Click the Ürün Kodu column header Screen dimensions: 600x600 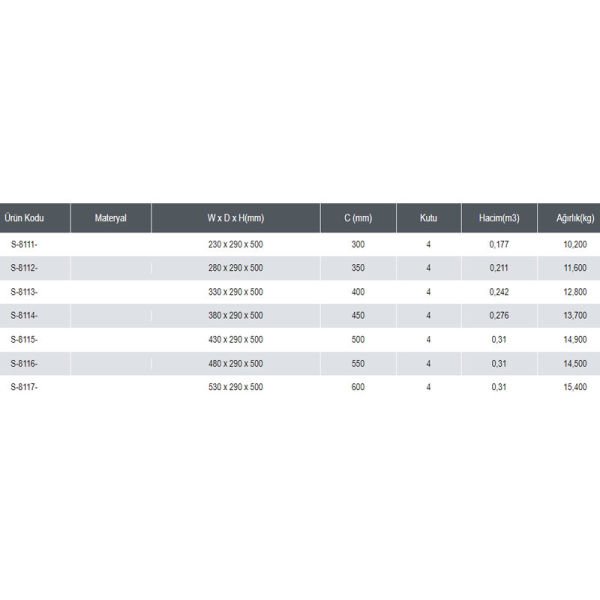(x=24, y=218)
